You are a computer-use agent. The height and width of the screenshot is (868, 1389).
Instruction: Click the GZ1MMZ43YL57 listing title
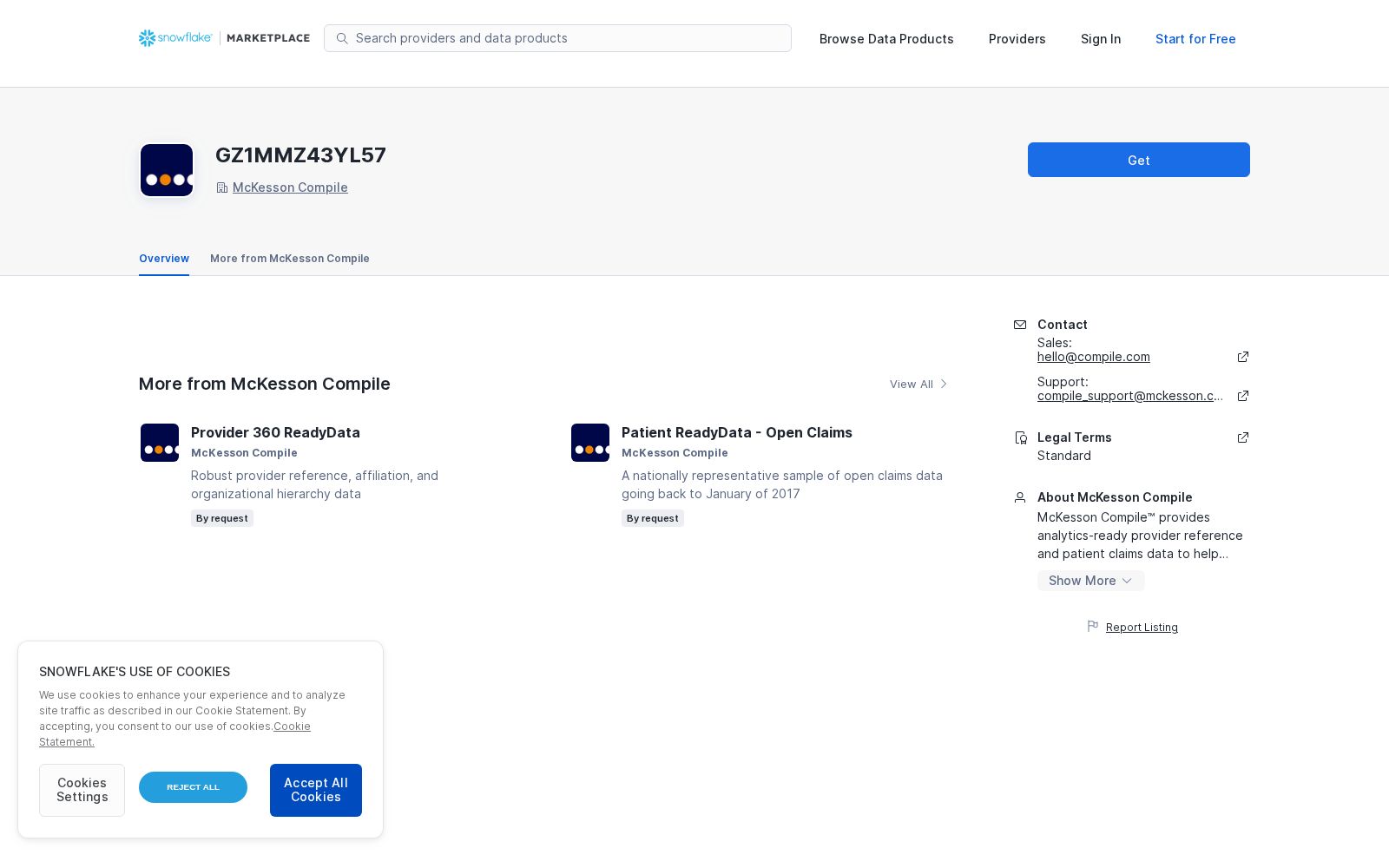300,155
